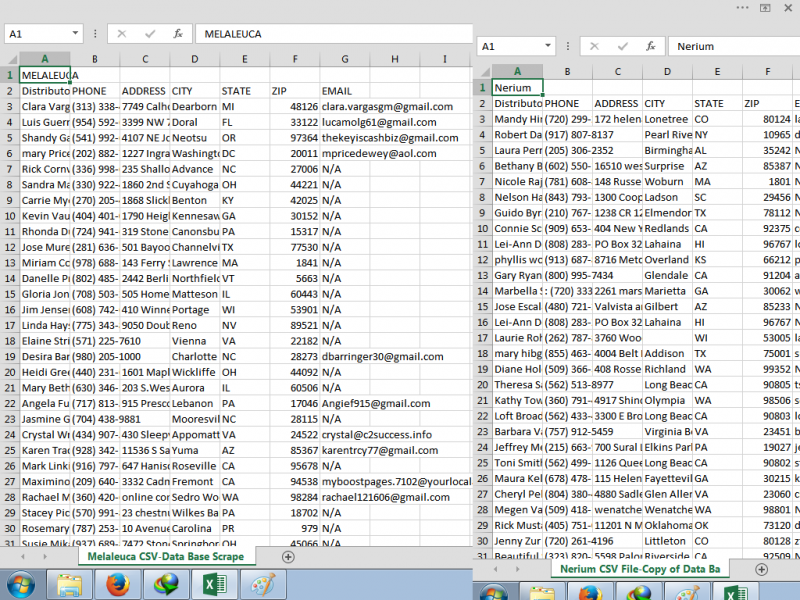The image size is (800, 600).
Task: Select Olympia city cell in Nerium sheet
Action: [667, 401]
